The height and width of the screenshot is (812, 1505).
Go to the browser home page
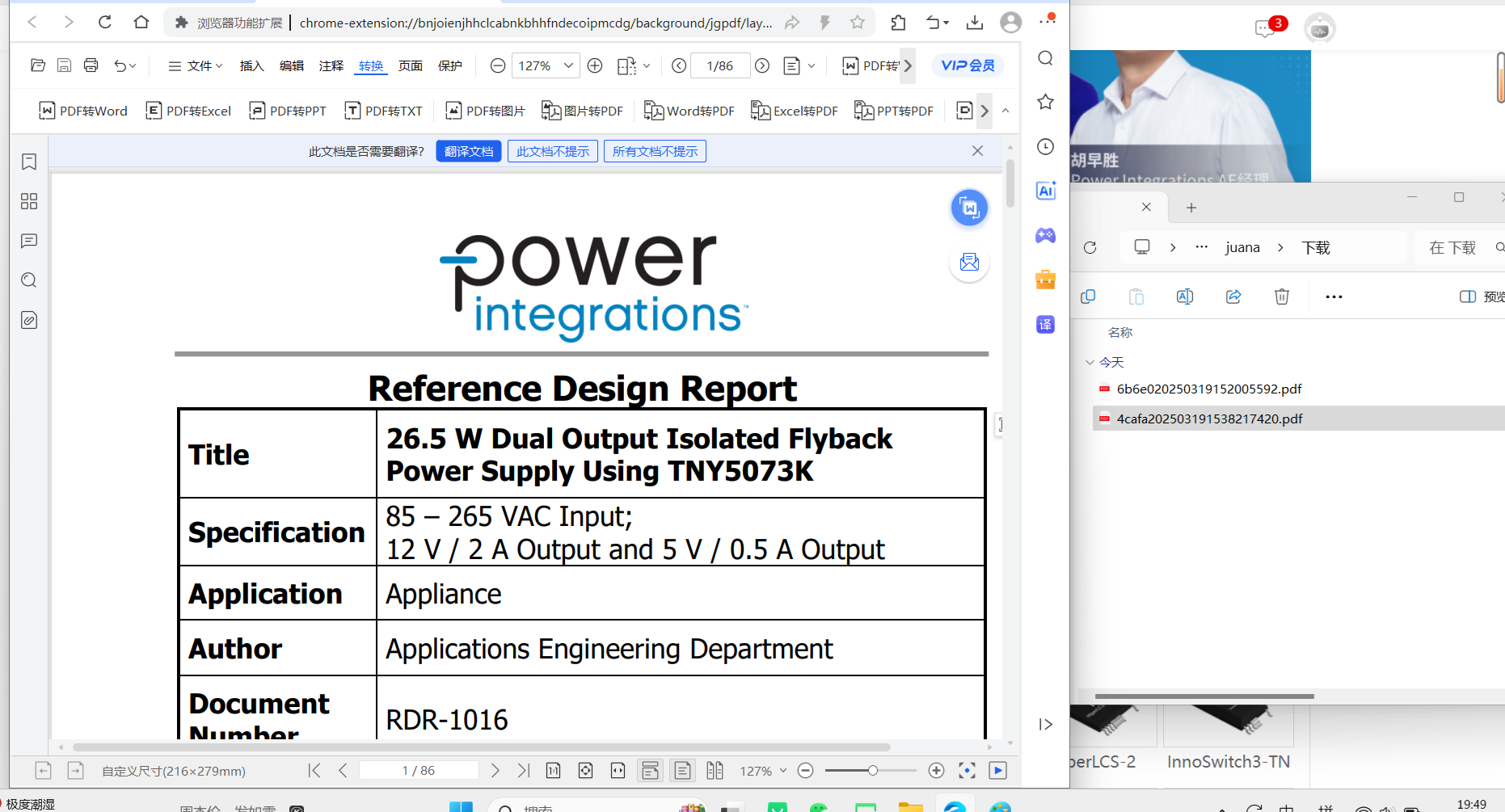pyautogui.click(x=141, y=23)
